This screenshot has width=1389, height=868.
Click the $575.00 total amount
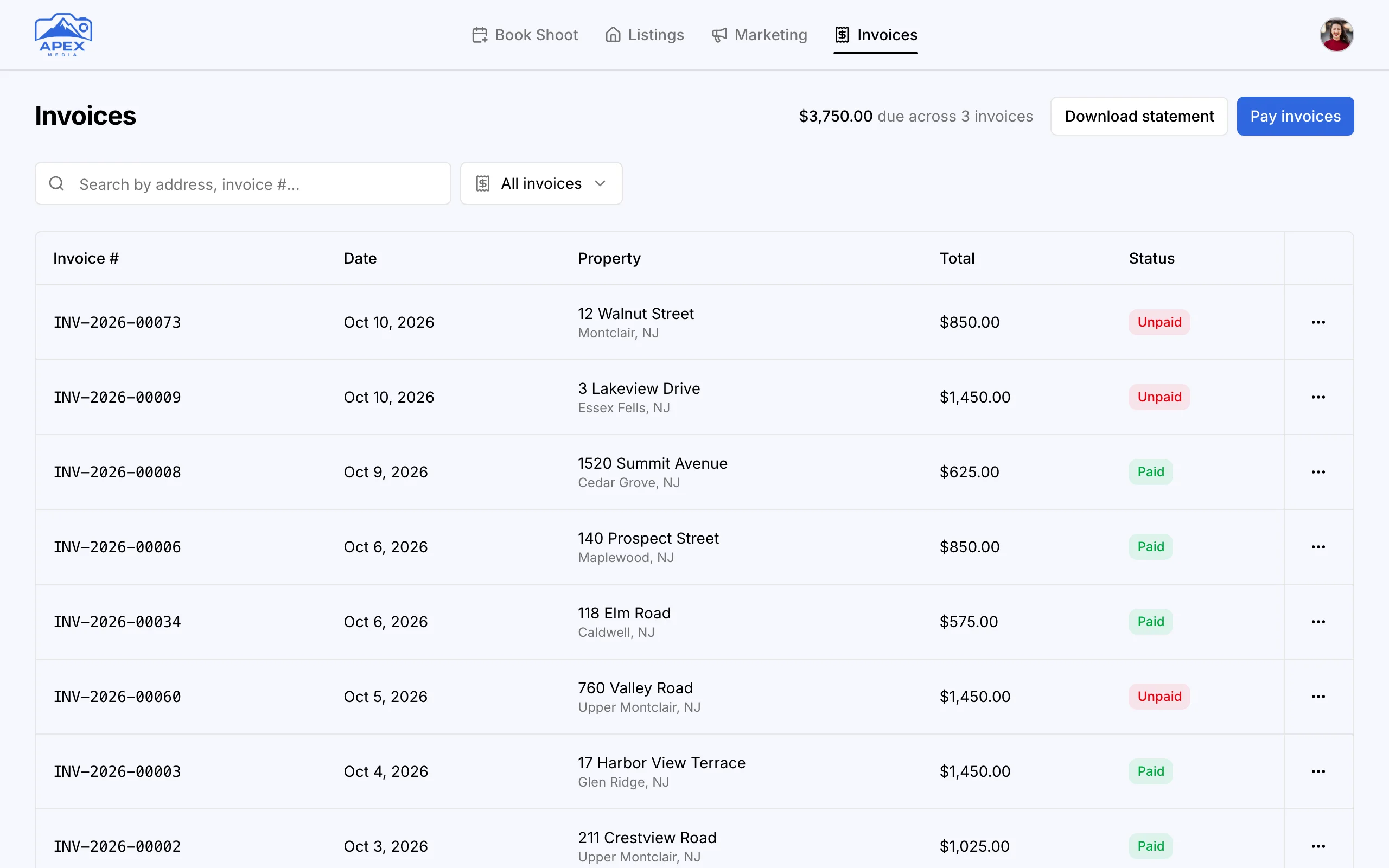(x=969, y=622)
